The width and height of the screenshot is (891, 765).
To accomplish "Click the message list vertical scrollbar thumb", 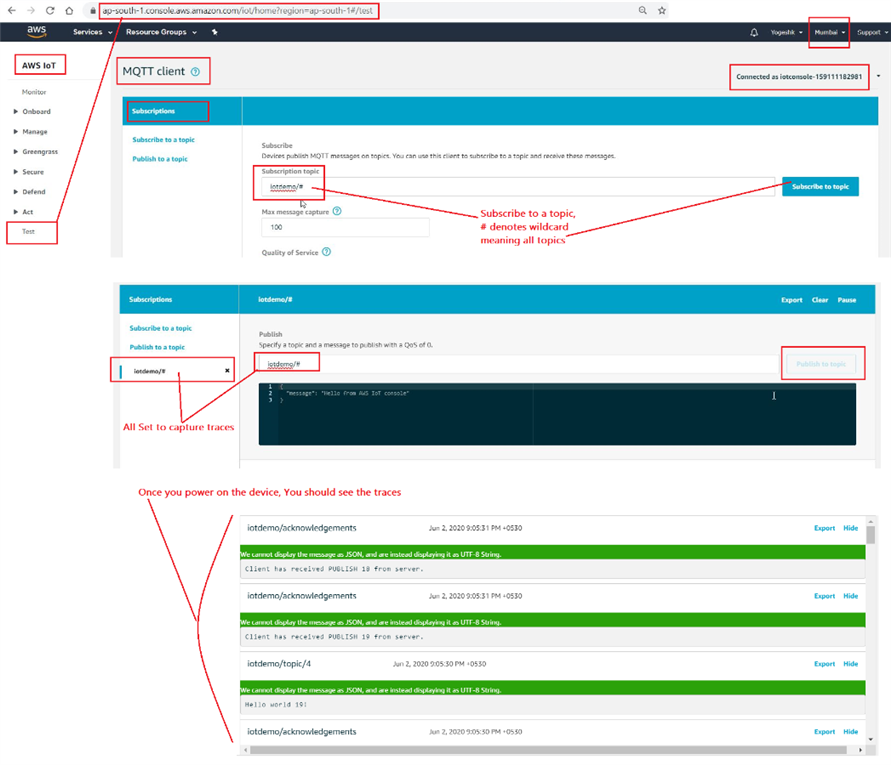I will click(871, 535).
